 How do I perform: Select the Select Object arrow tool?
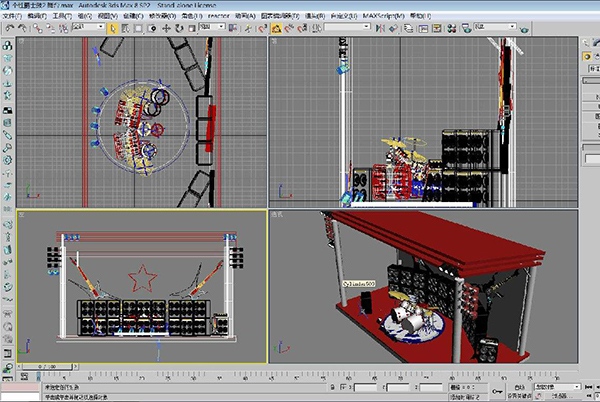click(x=112, y=28)
